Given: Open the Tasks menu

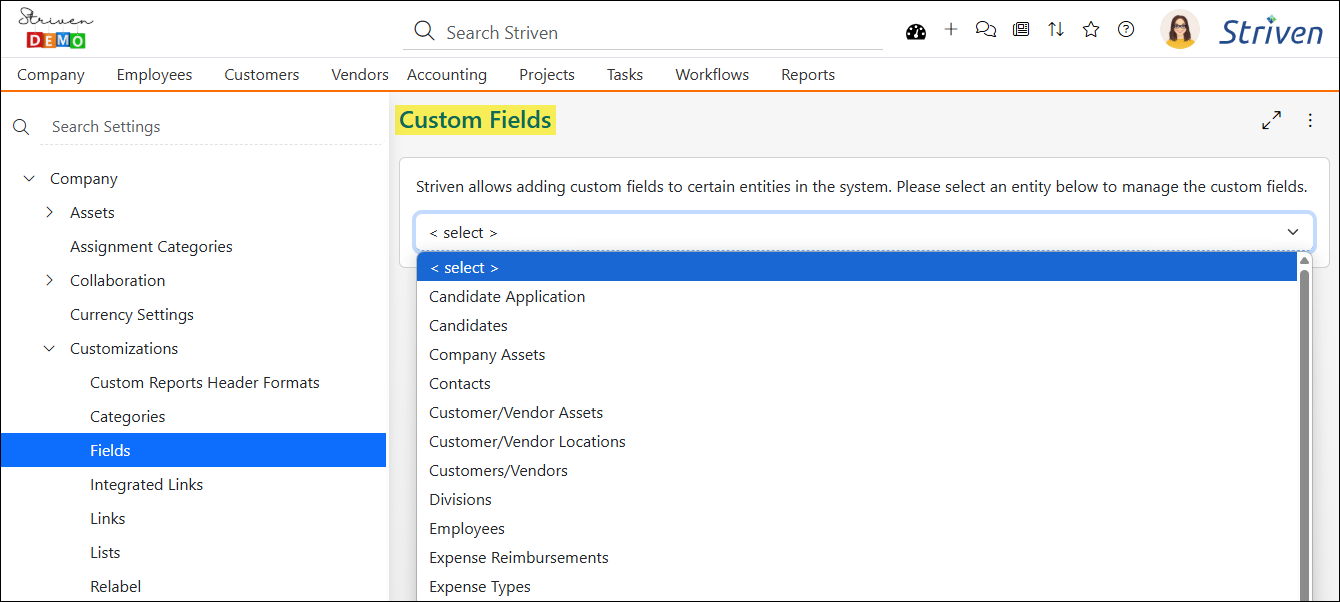Looking at the screenshot, I should [x=625, y=75].
